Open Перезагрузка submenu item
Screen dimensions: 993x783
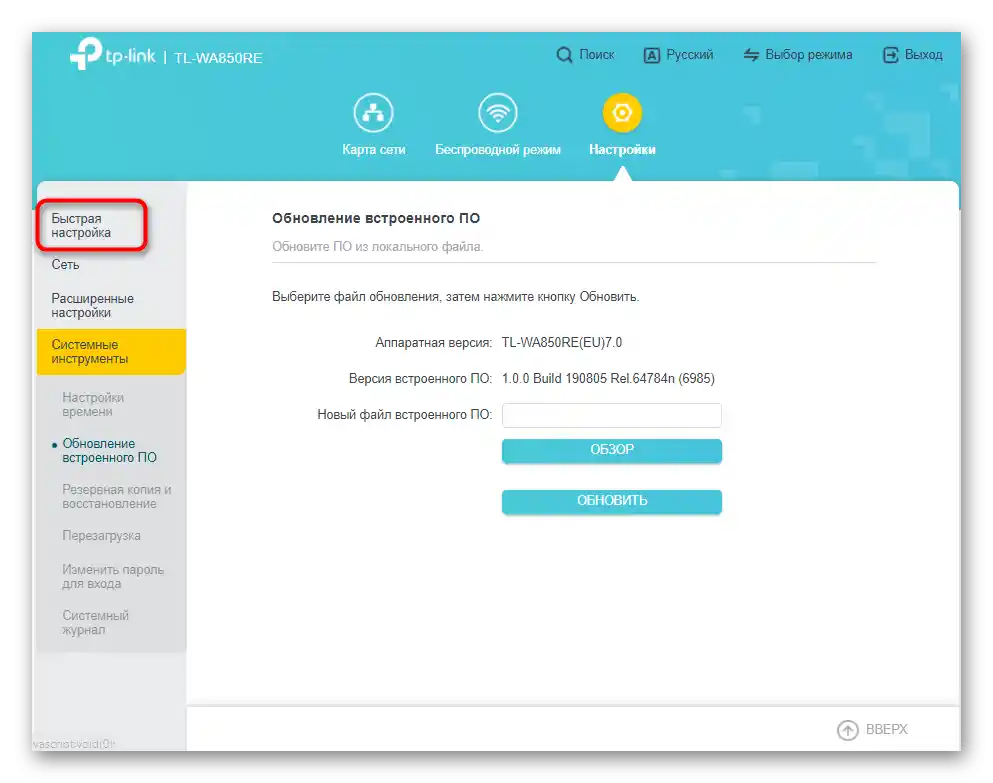point(101,536)
